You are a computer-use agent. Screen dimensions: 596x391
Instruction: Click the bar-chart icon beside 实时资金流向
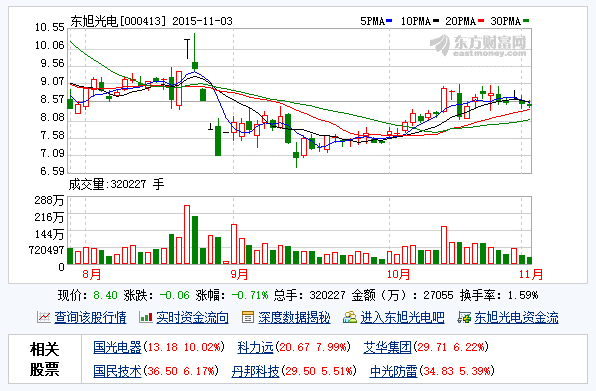(x=146, y=317)
